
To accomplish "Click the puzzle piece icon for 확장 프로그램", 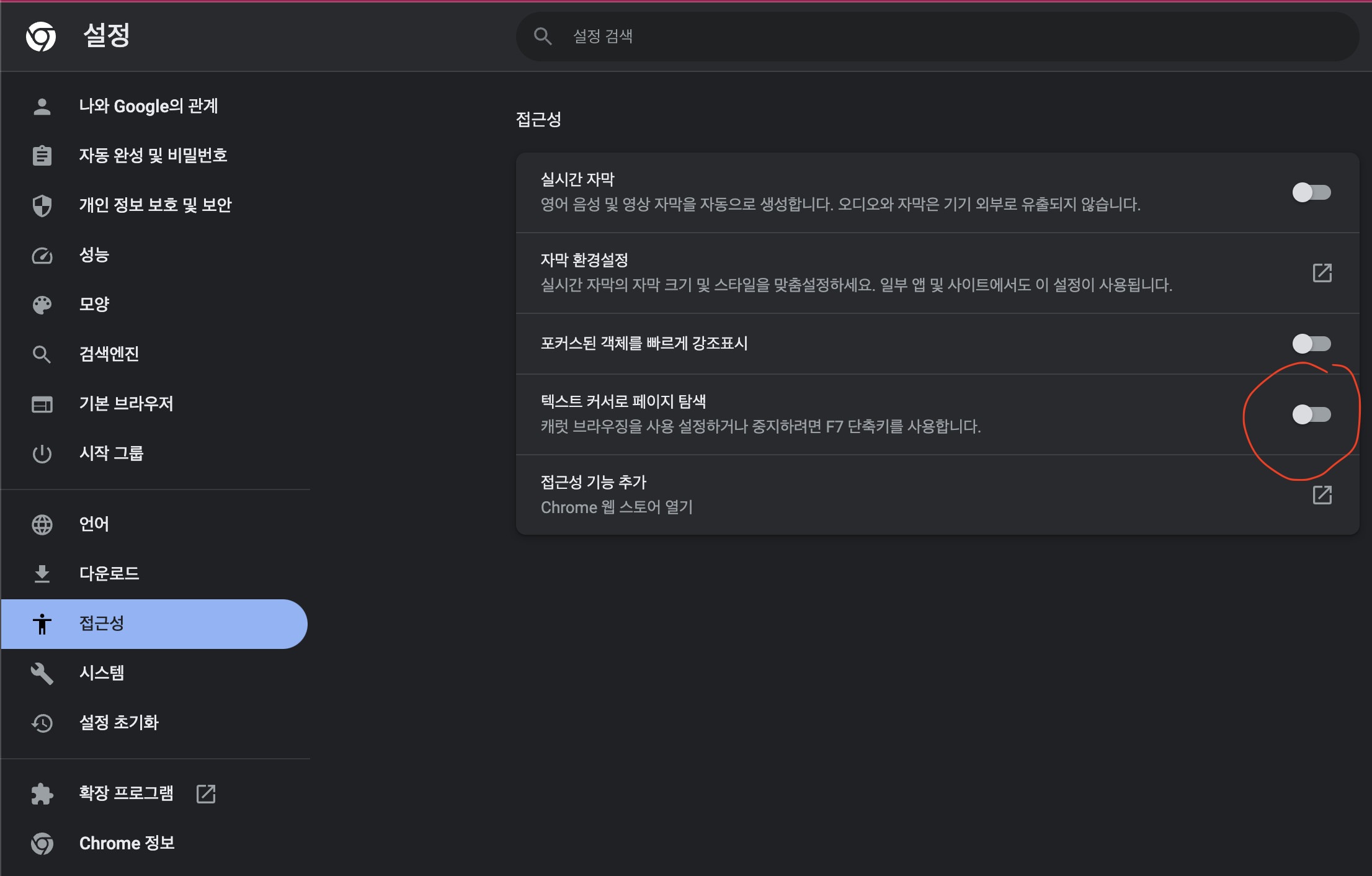I will [42, 793].
